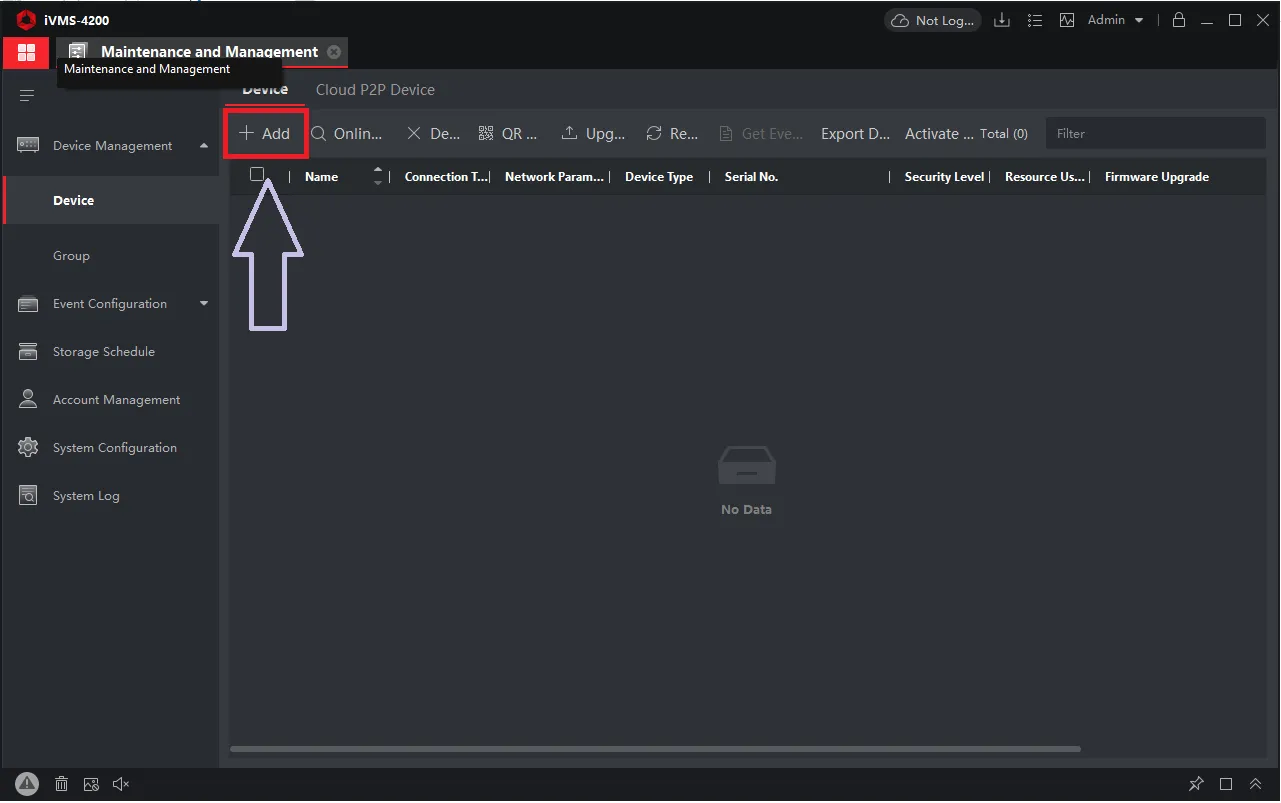Click the Filter input field
The width and height of the screenshot is (1281, 803).
[x=1155, y=134]
